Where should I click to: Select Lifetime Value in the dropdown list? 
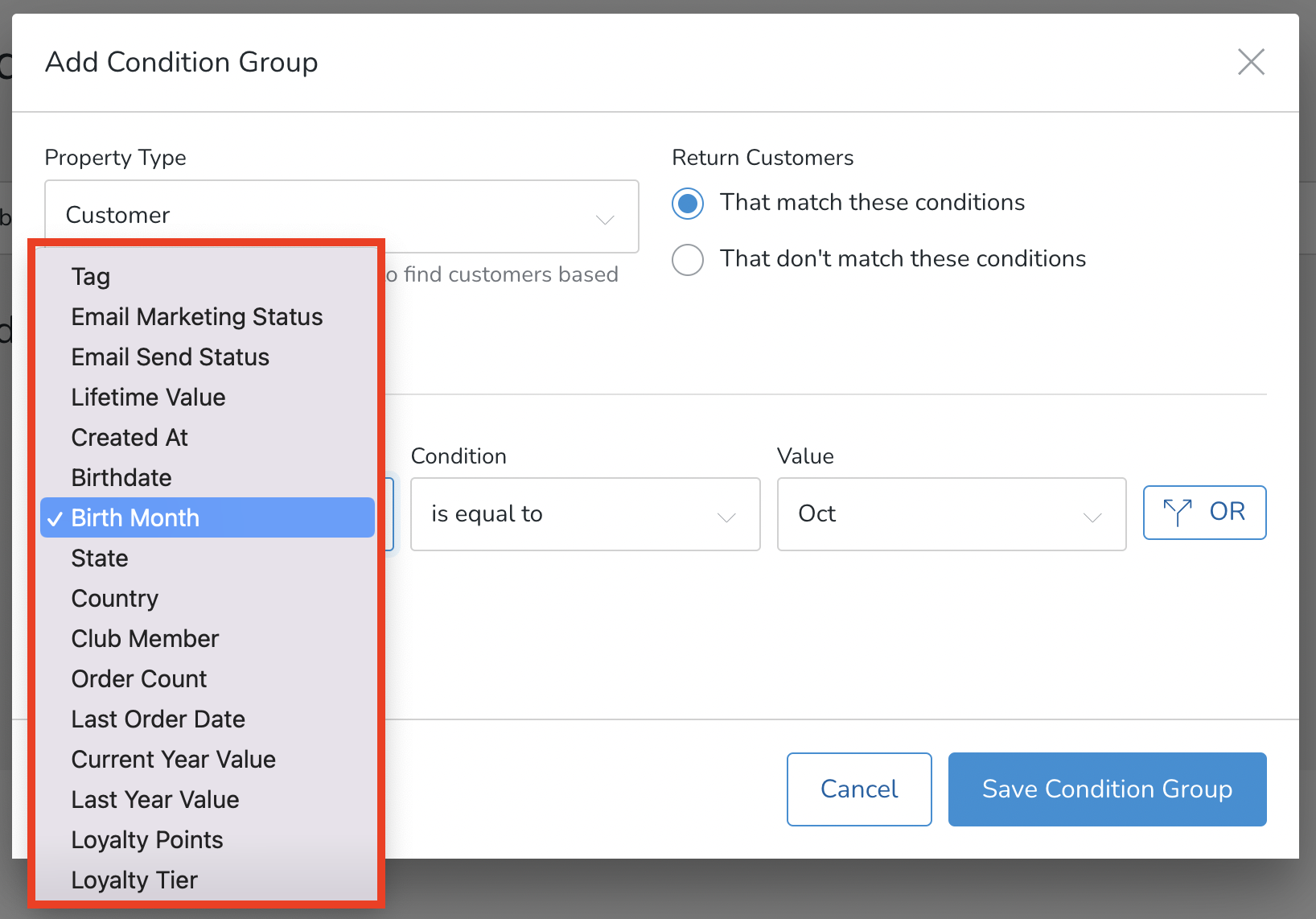click(x=148, y=397)
